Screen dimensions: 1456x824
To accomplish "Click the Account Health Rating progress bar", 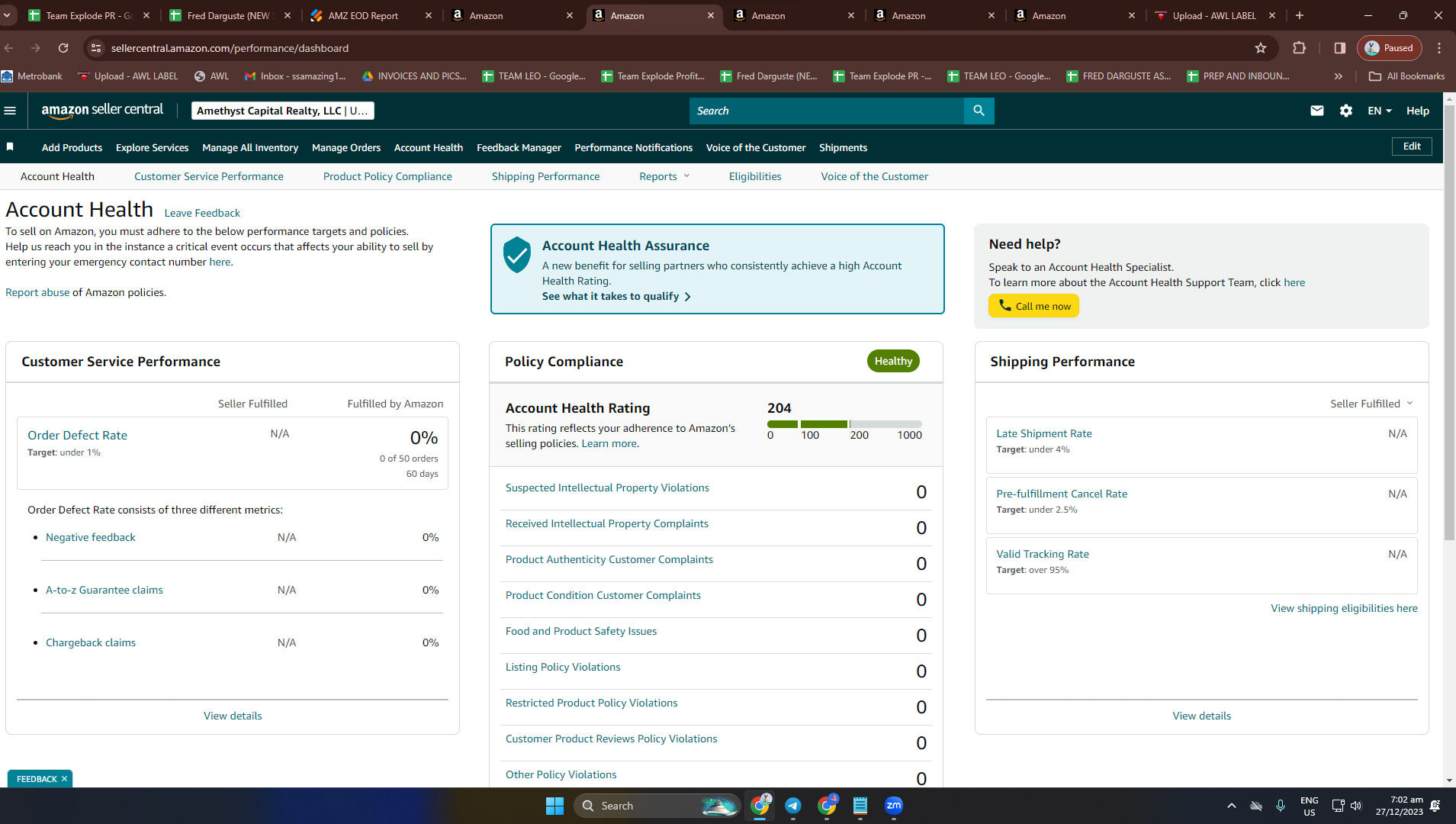I will 844,424.
